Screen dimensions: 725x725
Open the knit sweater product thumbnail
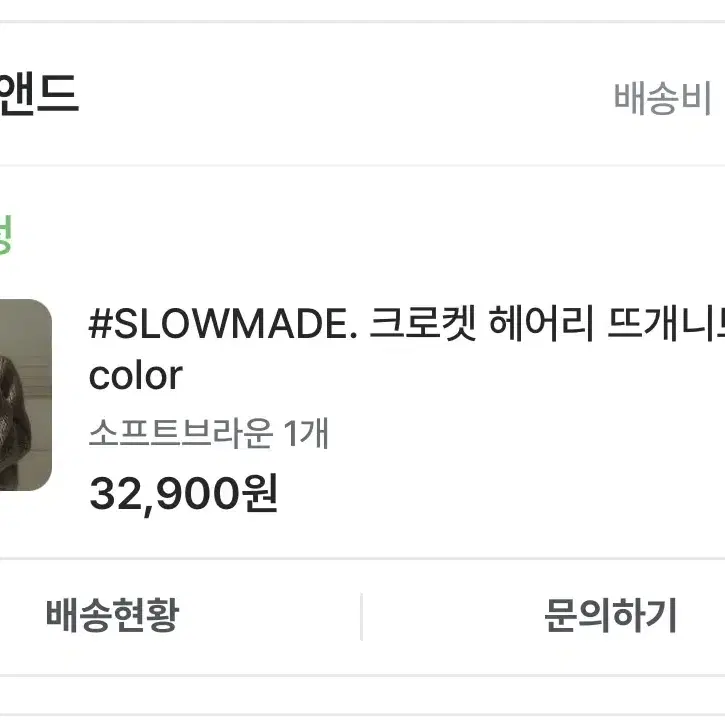point(25,395)
